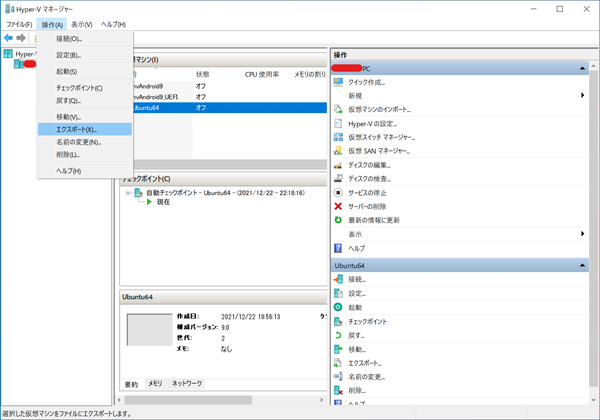
Task: Choose エクスポート(X) from the action menu
Action: tap(85, 130)
